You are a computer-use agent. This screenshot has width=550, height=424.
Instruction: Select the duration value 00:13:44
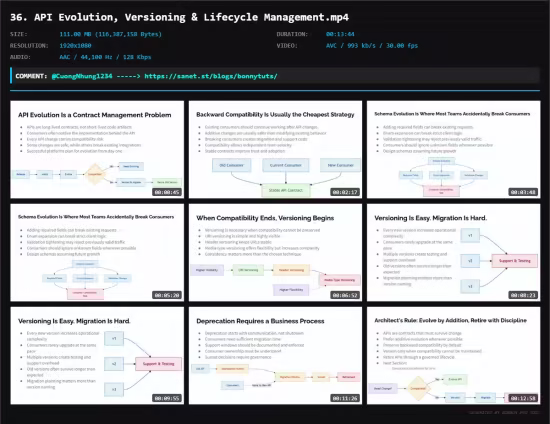click(340, 34)
